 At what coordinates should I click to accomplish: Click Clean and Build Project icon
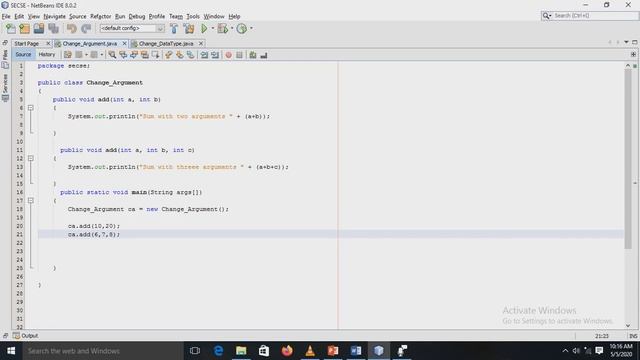click(189, 29)
